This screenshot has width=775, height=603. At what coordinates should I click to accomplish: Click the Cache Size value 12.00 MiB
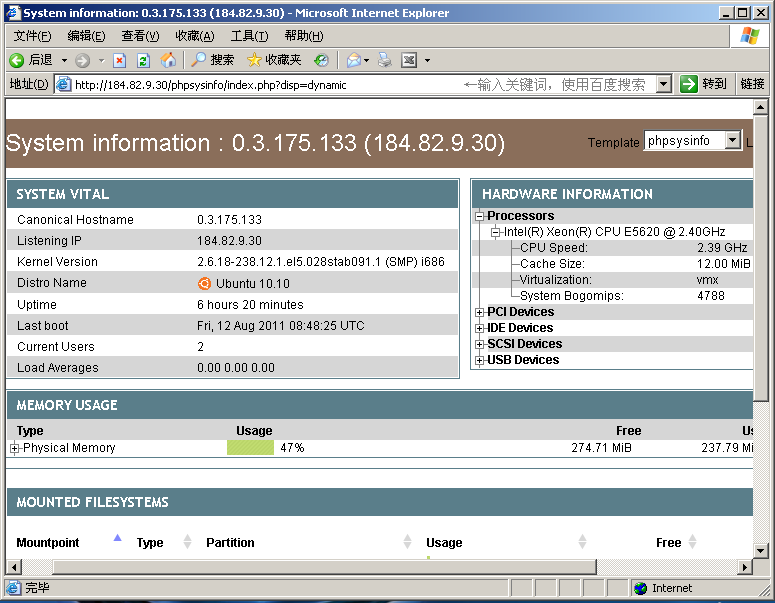pos(724,264)
